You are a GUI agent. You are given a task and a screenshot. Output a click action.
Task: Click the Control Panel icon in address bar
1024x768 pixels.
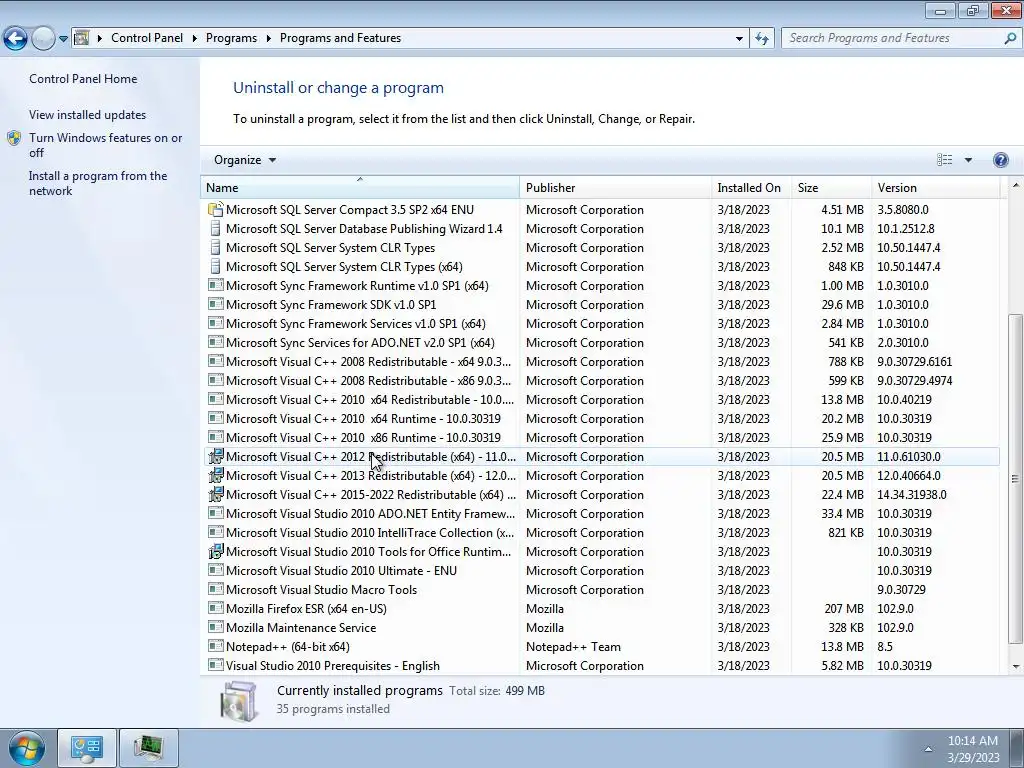[82, 38]
